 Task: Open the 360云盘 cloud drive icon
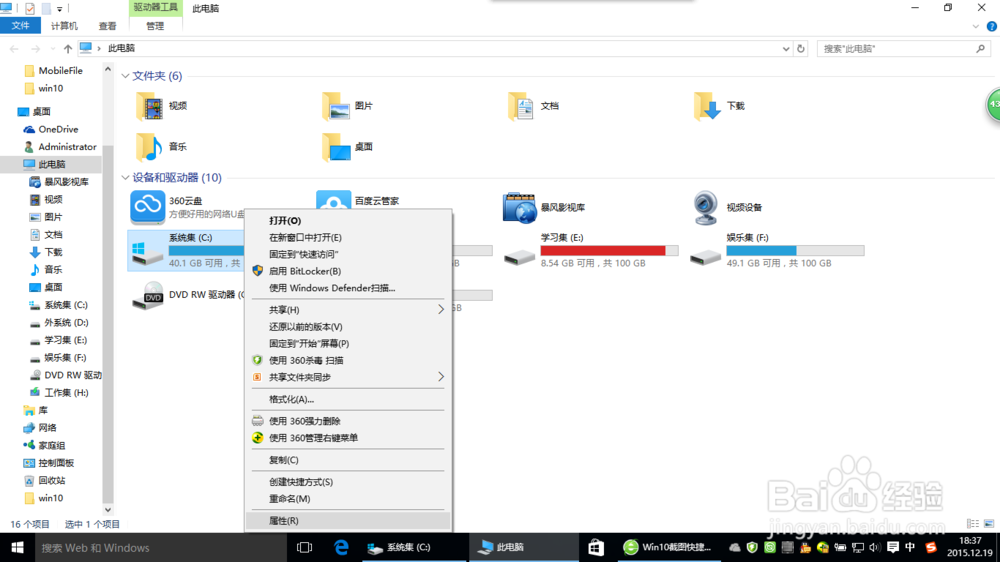point(147,207)
